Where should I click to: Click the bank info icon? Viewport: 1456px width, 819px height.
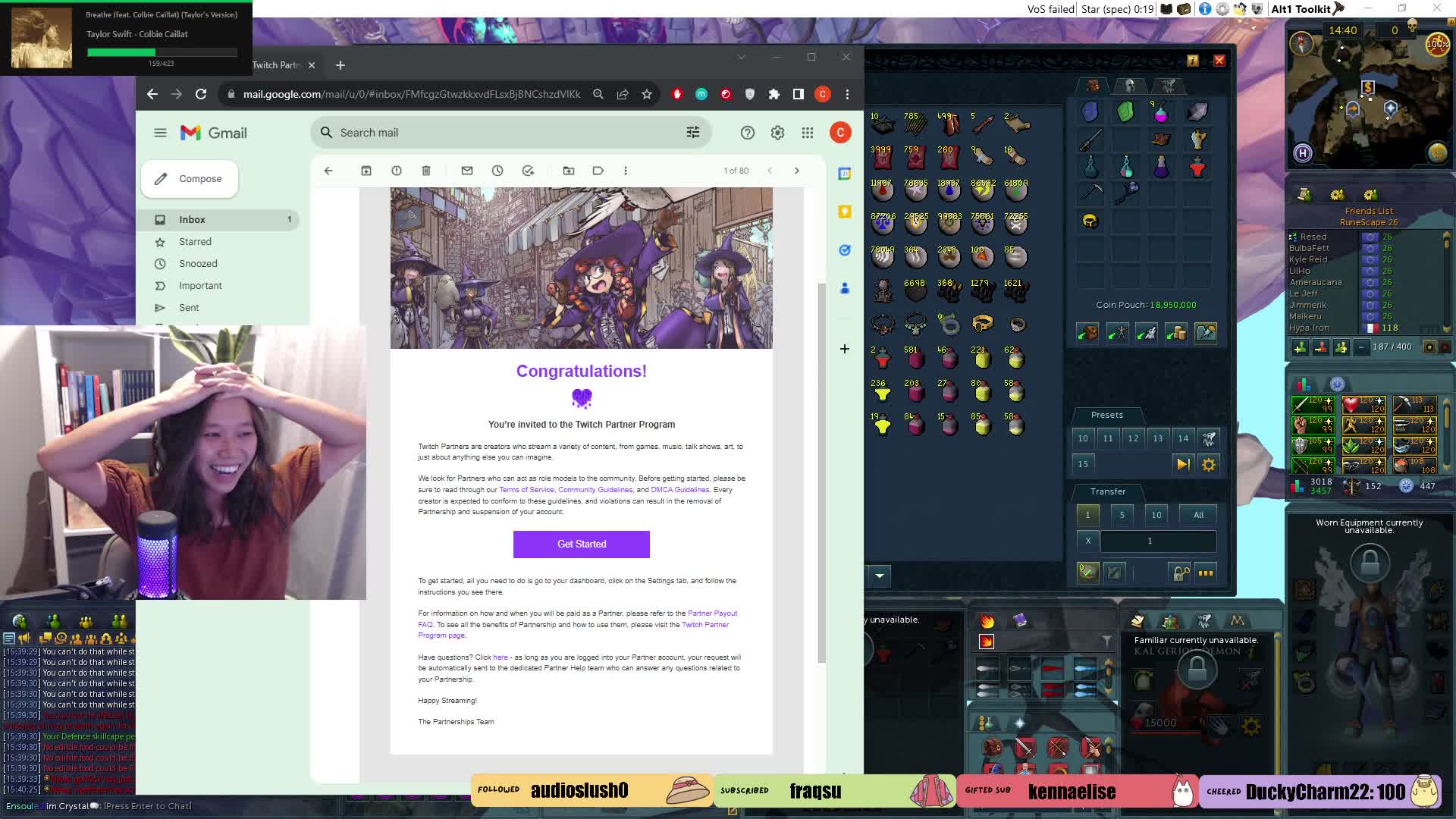click(x=1192, y=61)
